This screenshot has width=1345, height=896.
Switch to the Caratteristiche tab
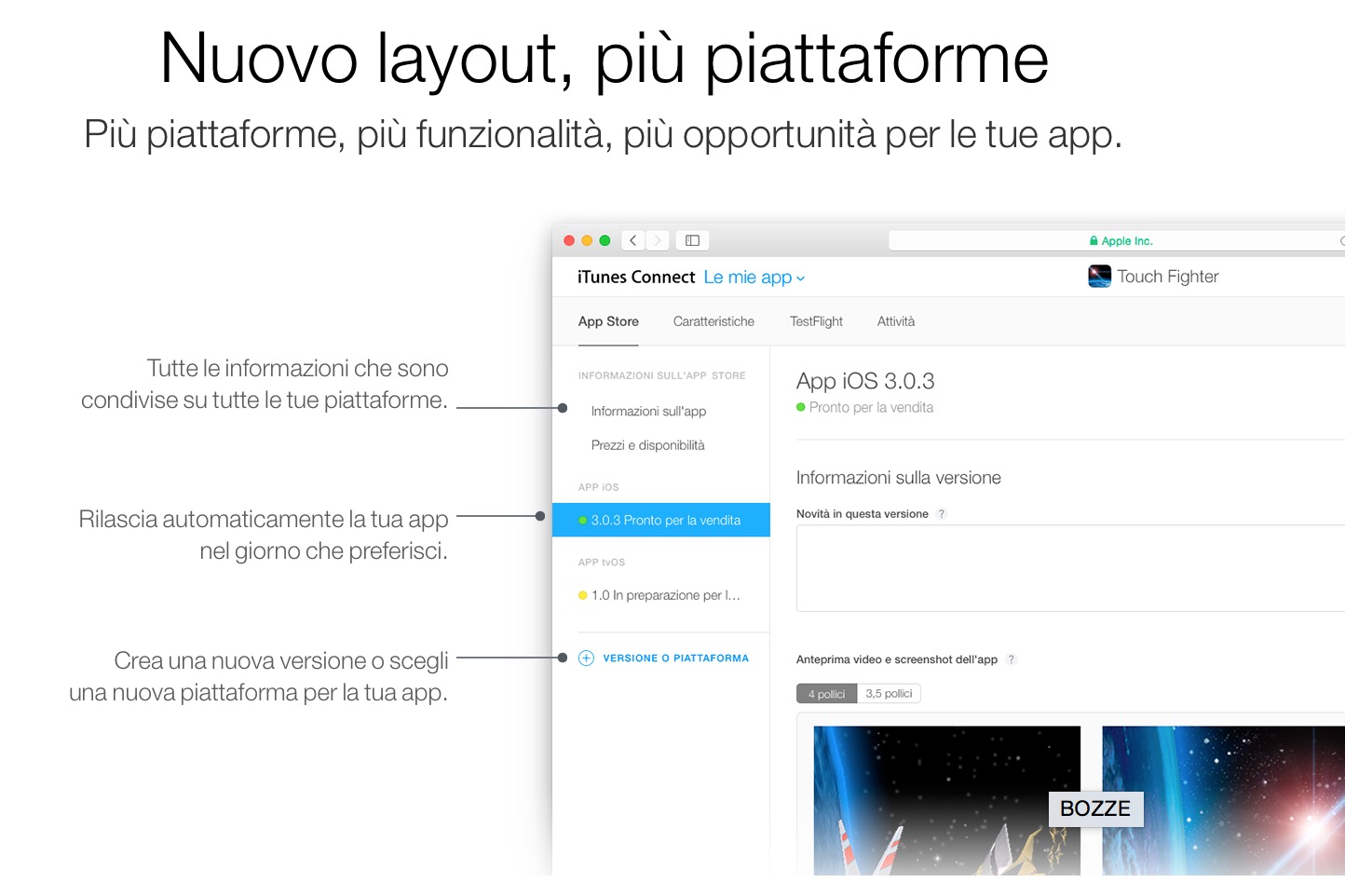pos(713,321)
